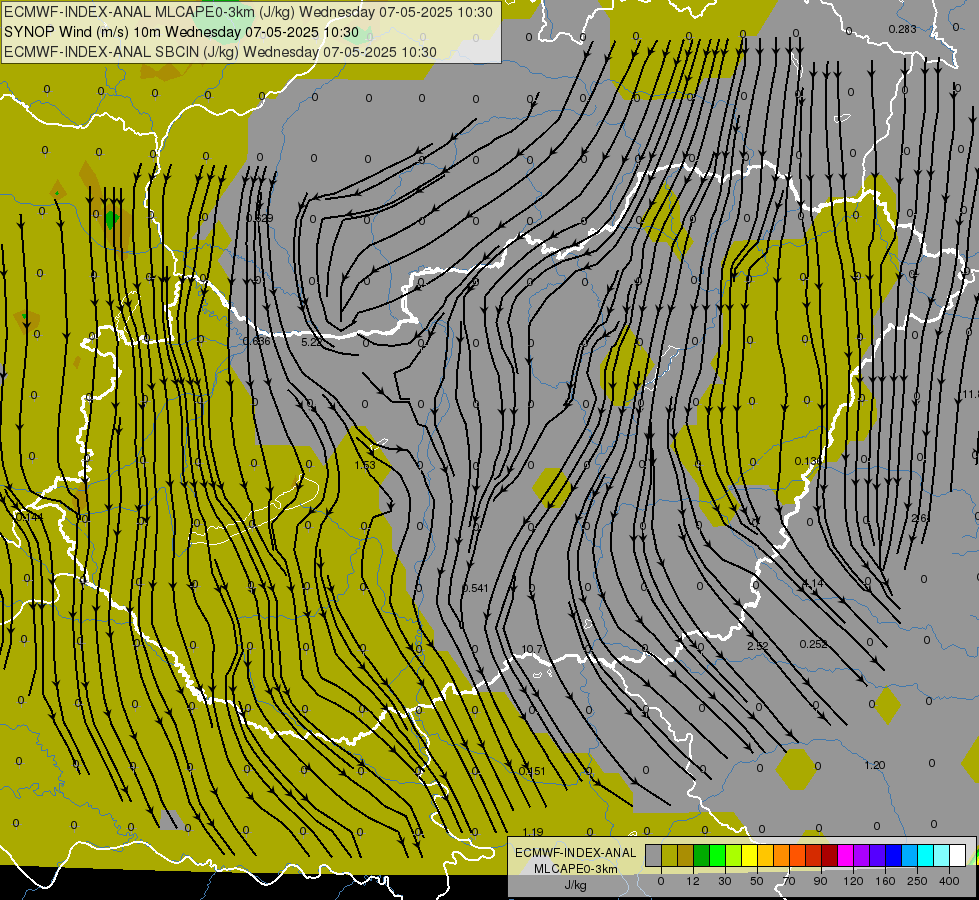Click the map value 0.252
Image resolution: width=979 pixels, height=900 pixels.
tap(814, 644)
